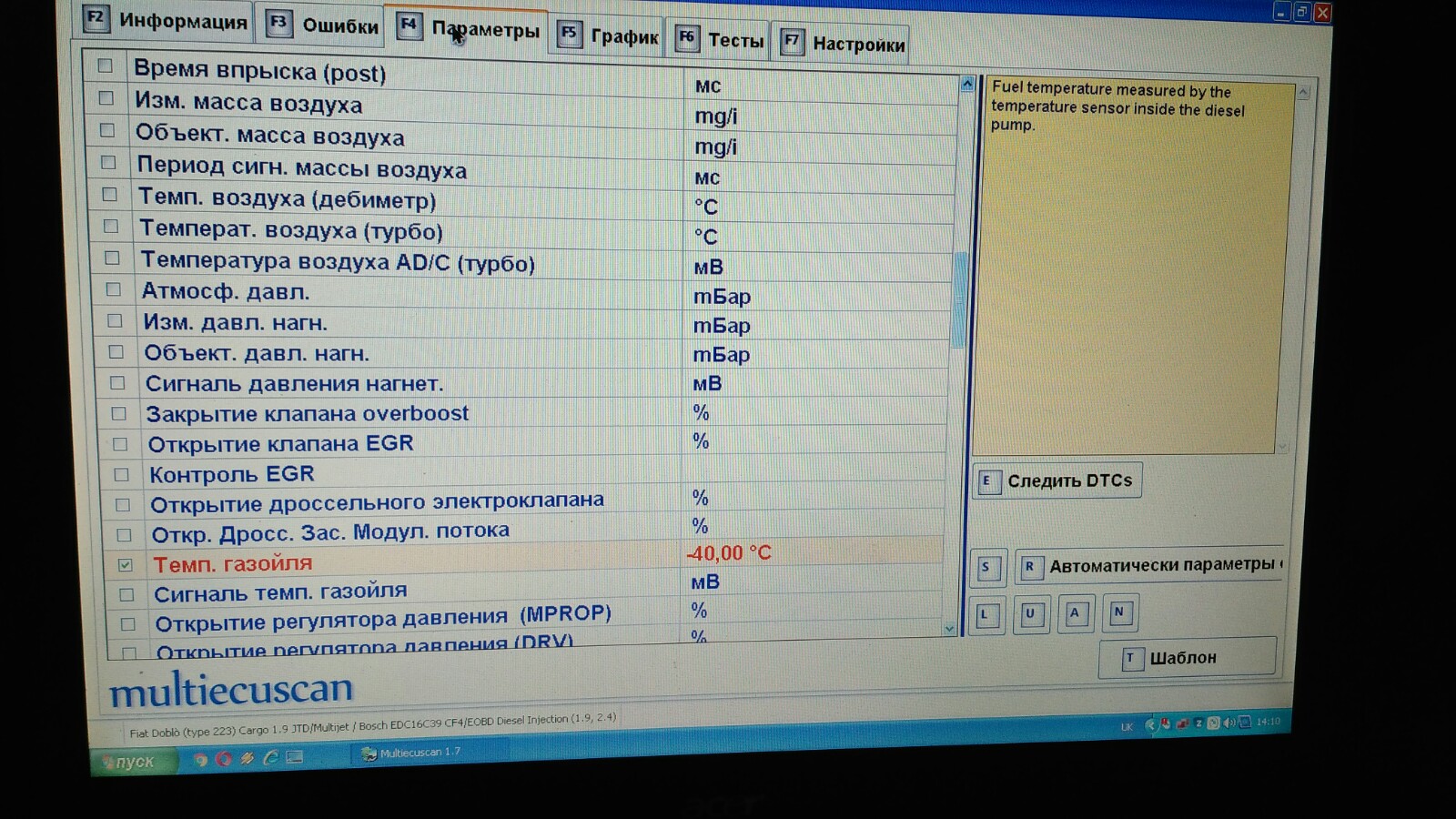This screenshot has height=819, width=1456.
Task: Click the N shortcut button
Action: [1119, 612]
